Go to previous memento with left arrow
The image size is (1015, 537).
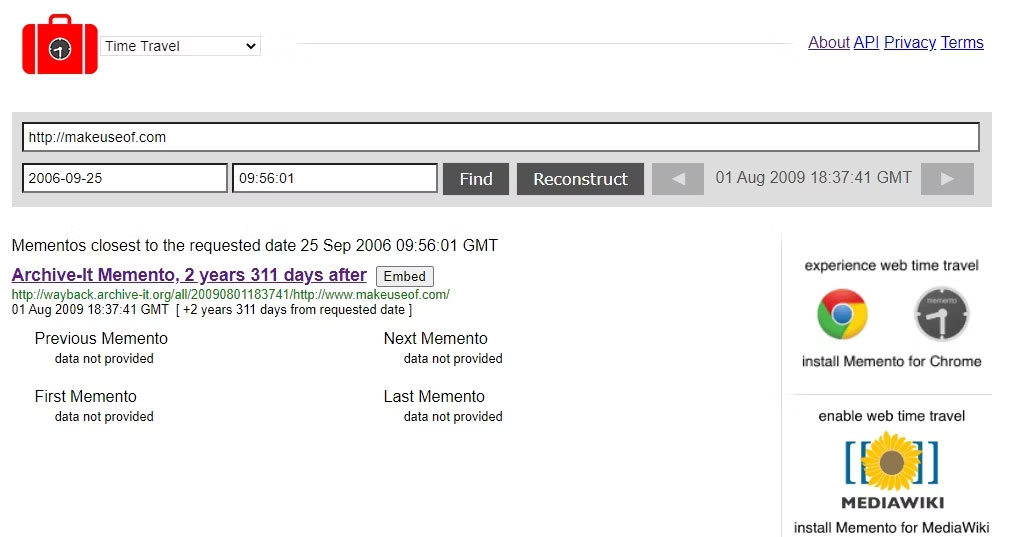coord(678,179)
